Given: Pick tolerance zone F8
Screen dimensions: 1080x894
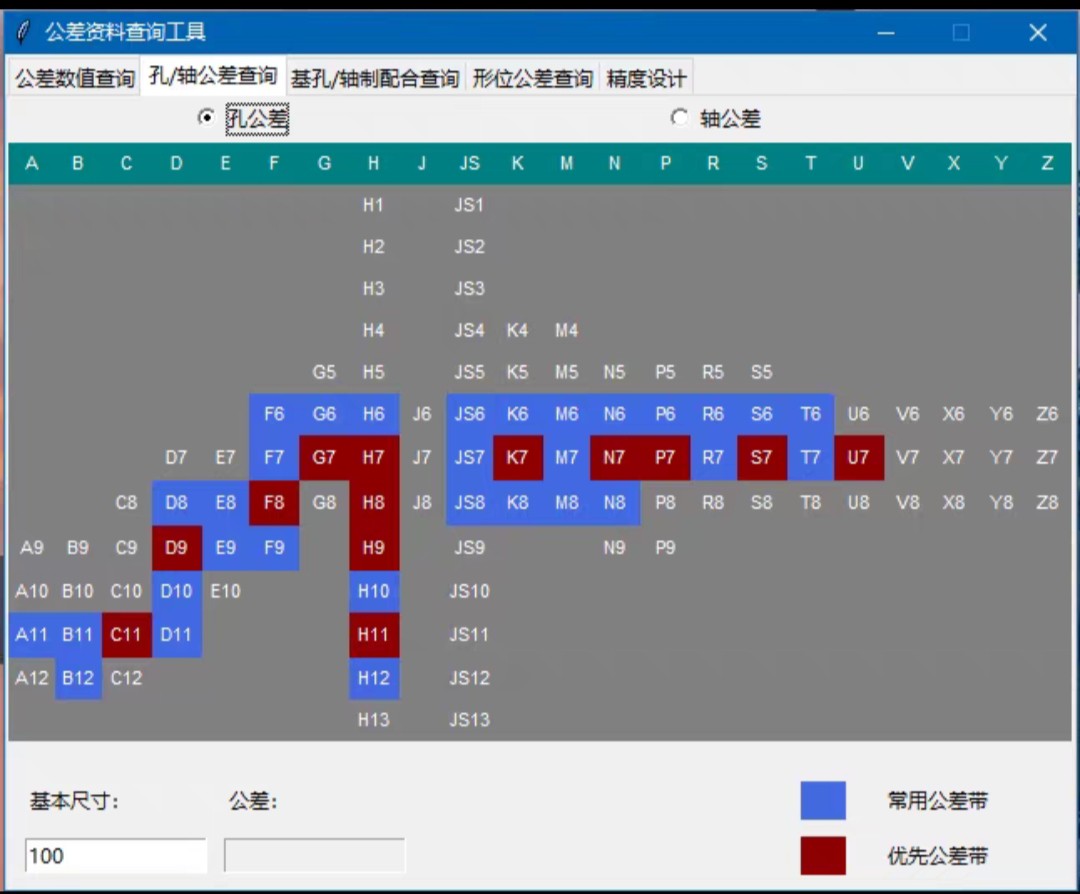Looking at the screenshot, I should click(274, 503).
